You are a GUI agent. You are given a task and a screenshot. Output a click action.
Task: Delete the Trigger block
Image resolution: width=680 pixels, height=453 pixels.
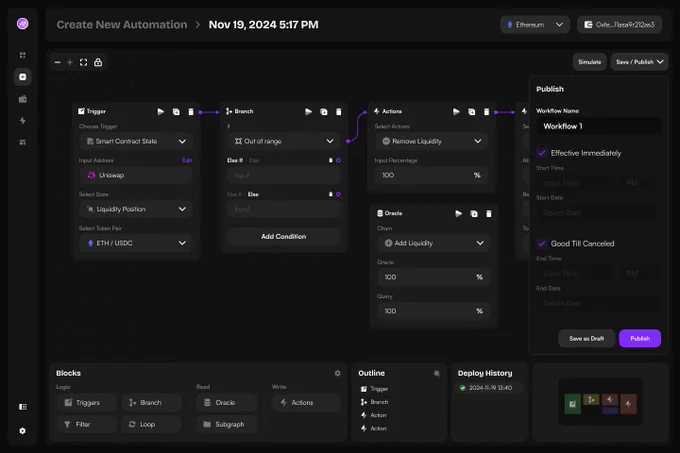click(x=191, y=112)
